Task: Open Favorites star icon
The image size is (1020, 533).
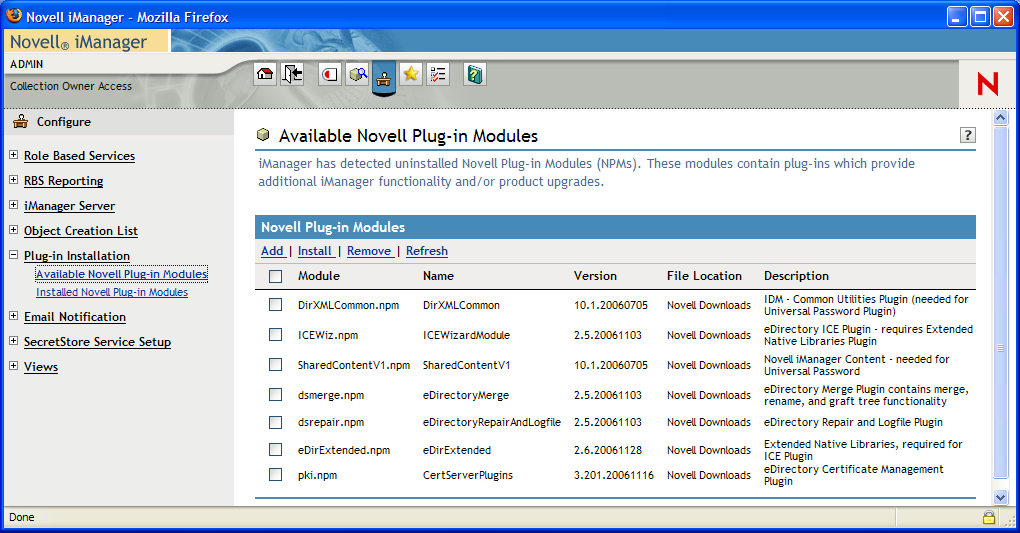Action: pos(411,74)
